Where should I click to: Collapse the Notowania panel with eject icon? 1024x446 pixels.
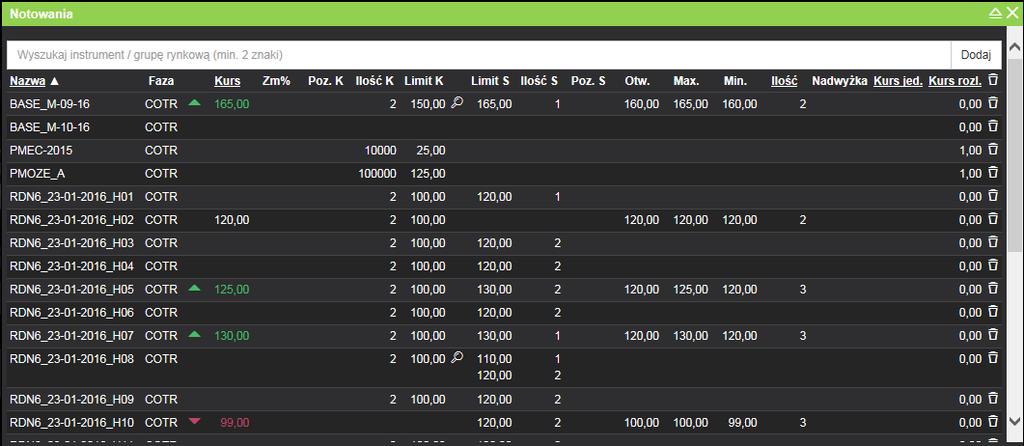coord(995,13)
